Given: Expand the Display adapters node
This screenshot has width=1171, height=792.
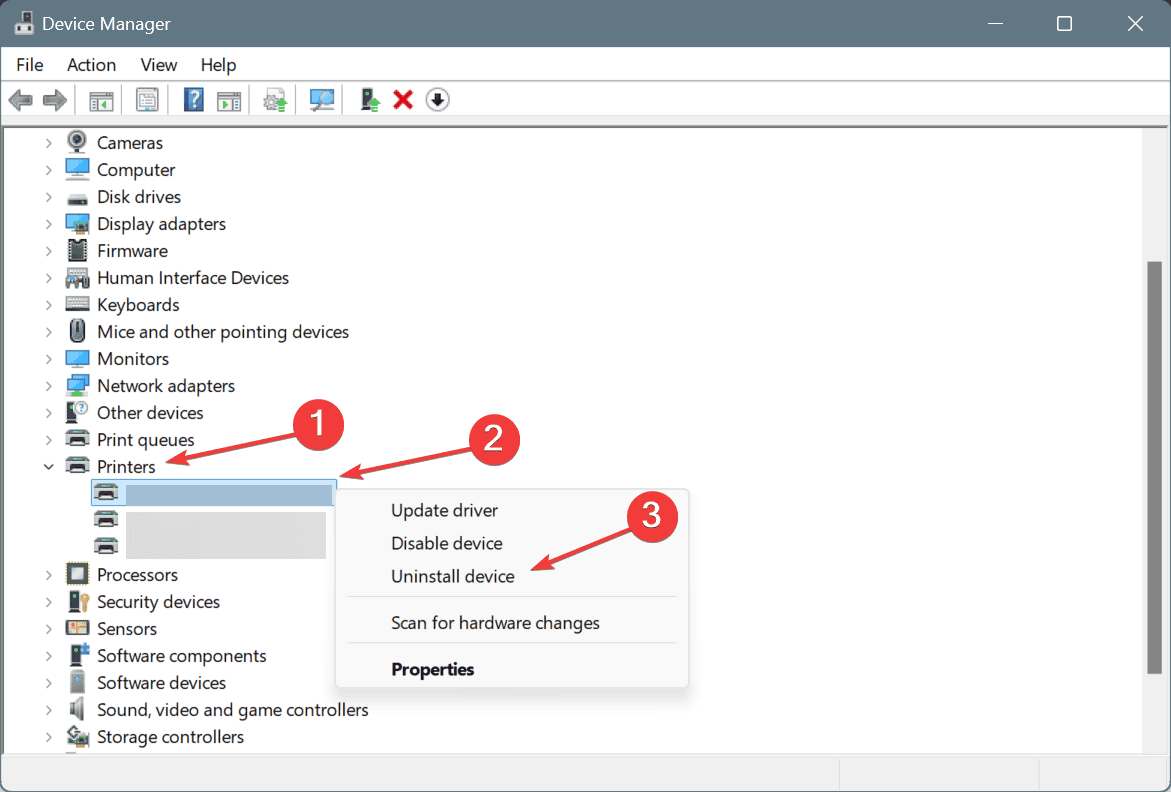Looking at the screenshot, I should [x=49, y=224].
